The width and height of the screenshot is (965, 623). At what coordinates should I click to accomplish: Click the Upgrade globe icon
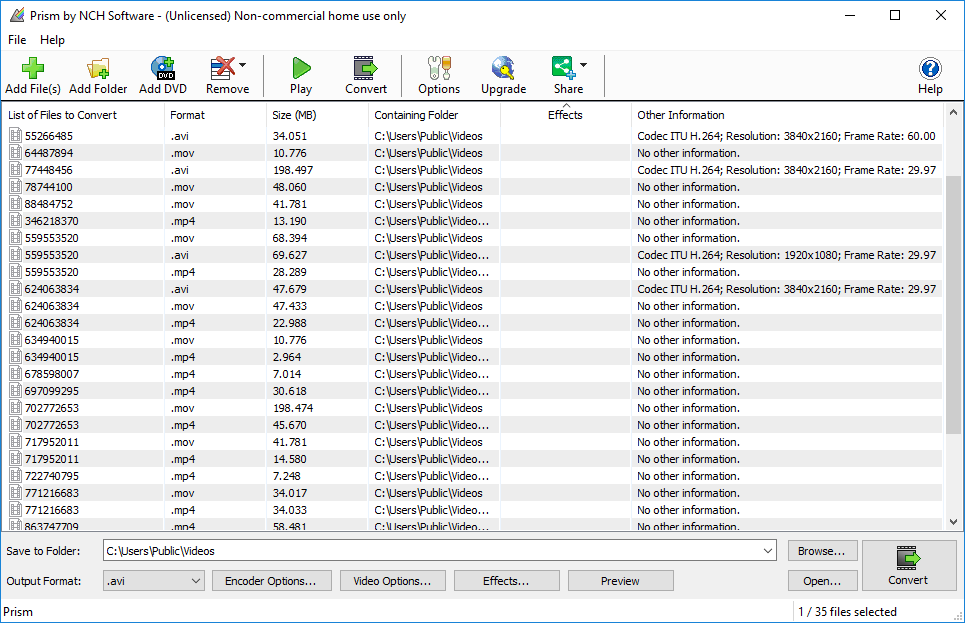click(502, 68)
